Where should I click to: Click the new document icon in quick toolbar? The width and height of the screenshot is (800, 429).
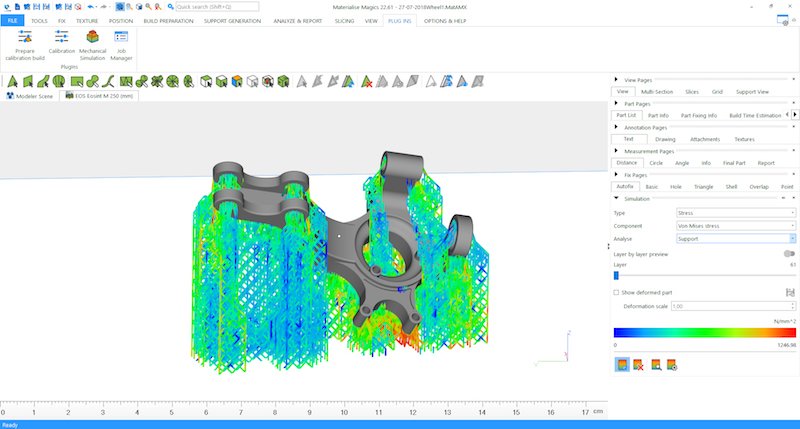coord(18,7)
